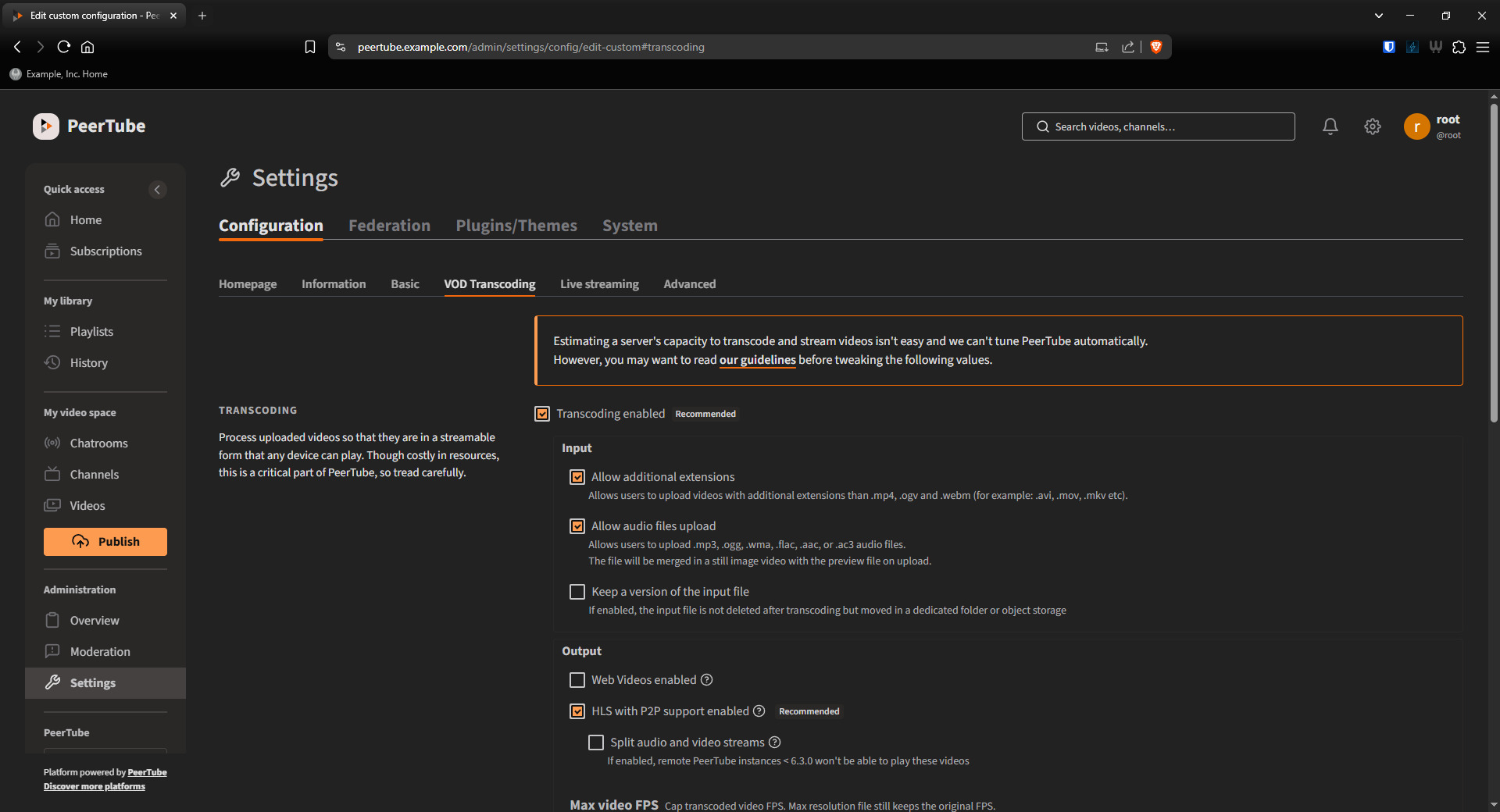
Task: Open Chatrooms from the sidebar
Action: (x=98, y=443)
